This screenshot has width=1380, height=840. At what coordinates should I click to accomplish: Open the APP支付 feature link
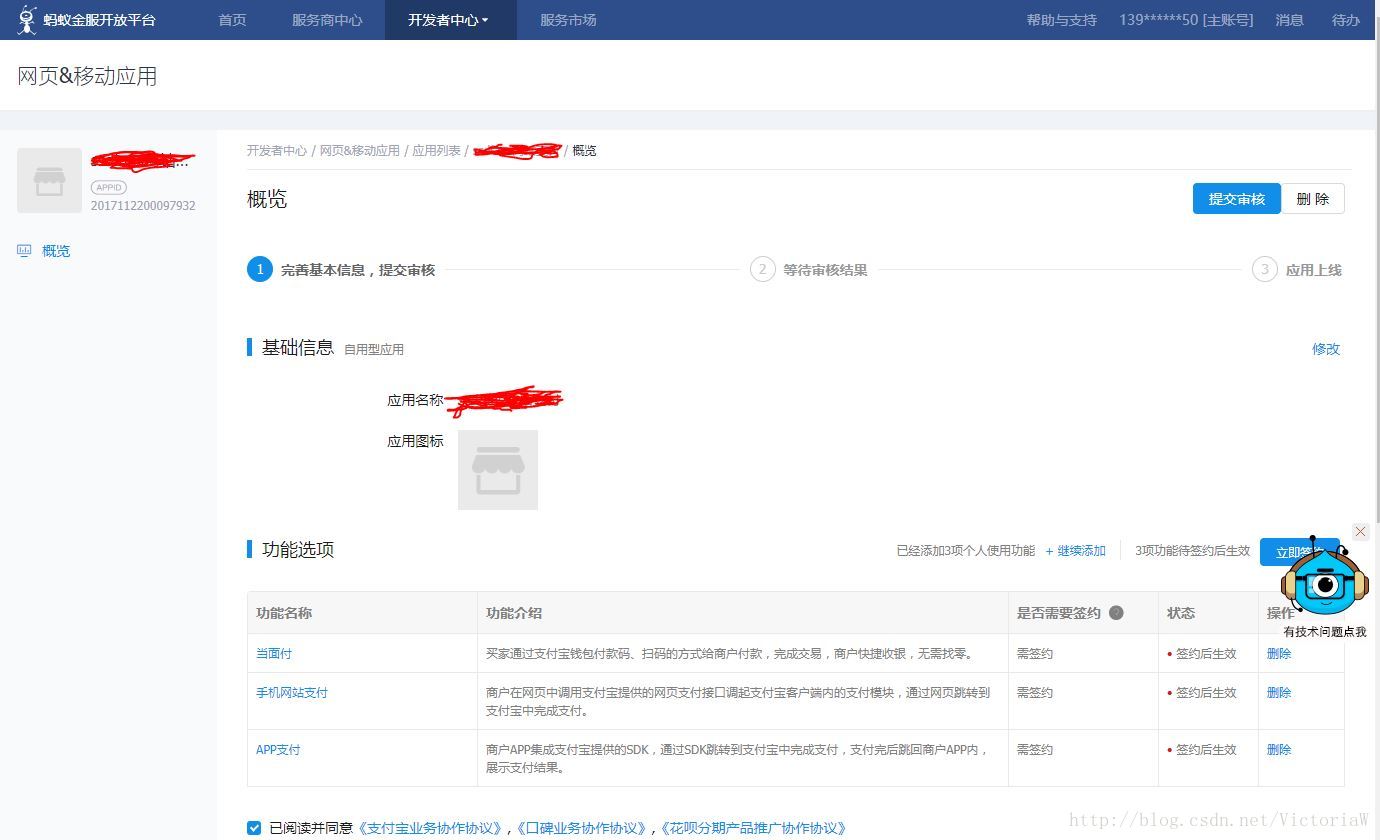(278, 750)
